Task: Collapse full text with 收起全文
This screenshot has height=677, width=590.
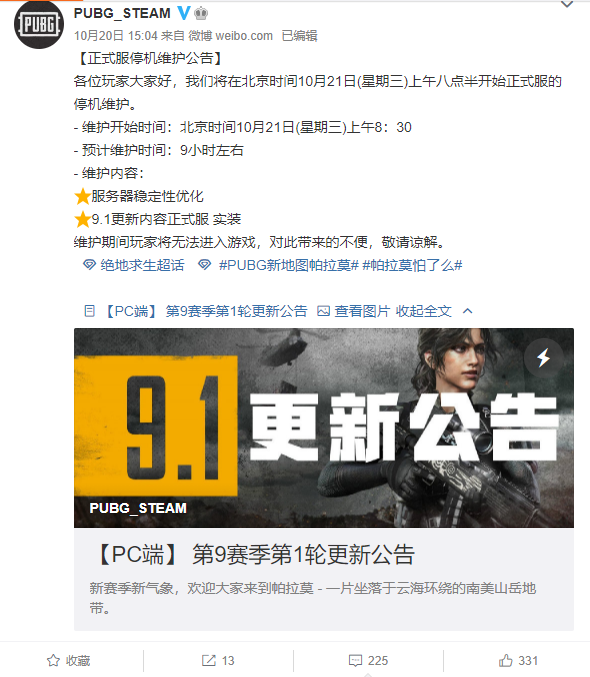Action: coord(424,311)
